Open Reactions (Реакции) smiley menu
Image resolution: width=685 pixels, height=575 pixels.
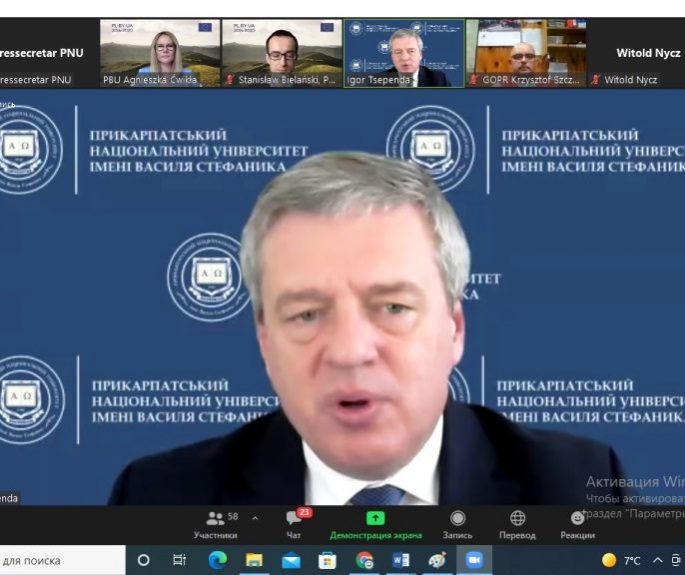pos(577,524)
